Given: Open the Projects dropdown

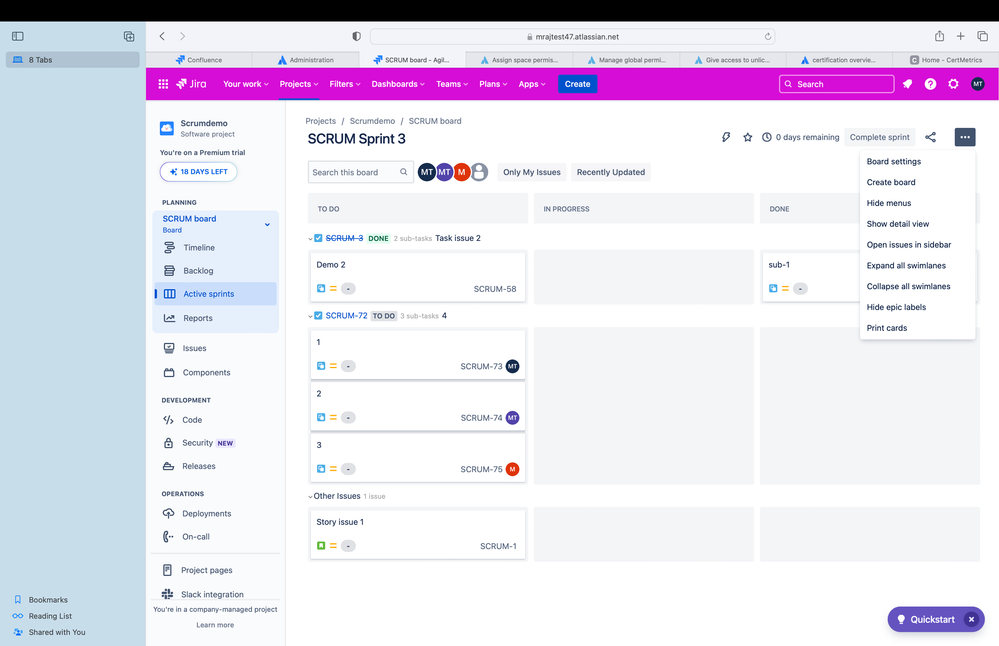Looking at the screenshot, I should [298, 84].
